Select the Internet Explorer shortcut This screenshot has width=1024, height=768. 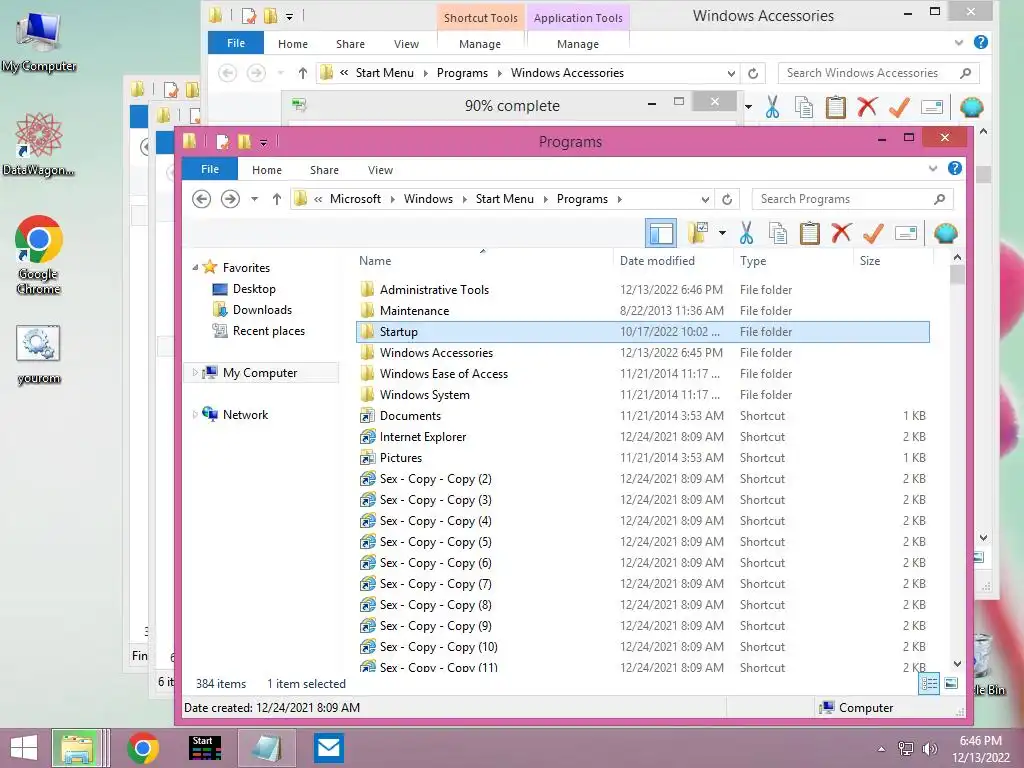click(643, 437)
